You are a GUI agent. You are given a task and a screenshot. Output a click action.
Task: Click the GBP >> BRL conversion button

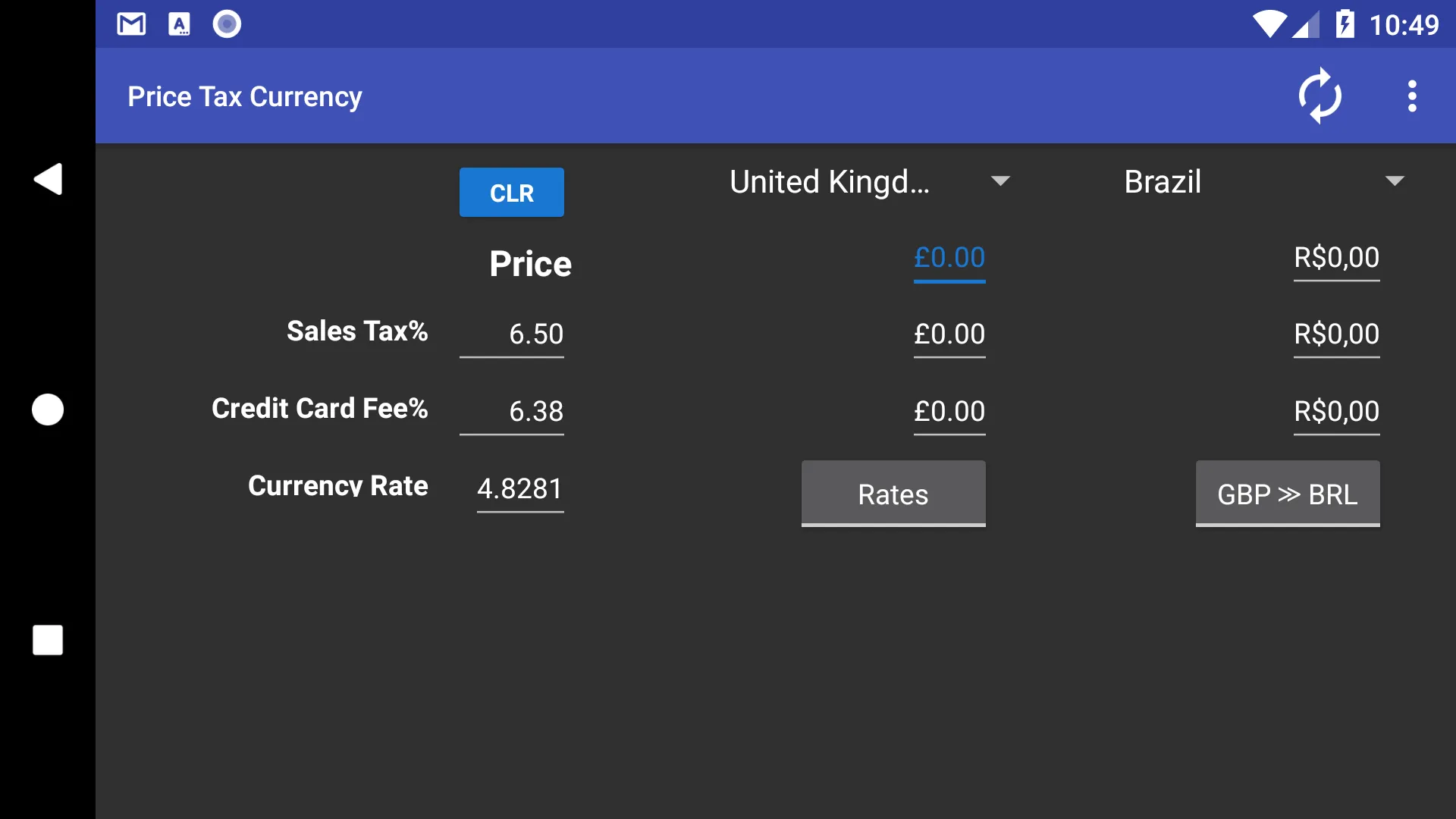coord(1287,493)
